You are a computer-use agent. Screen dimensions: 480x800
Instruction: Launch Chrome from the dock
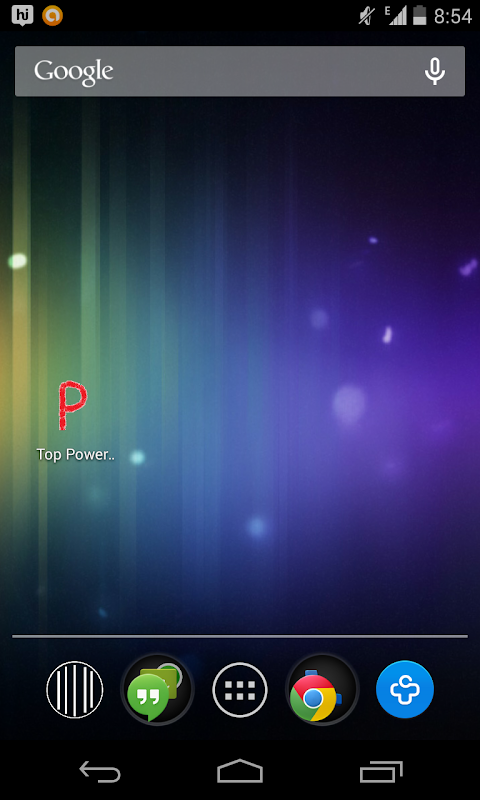[x=322, y=690]
